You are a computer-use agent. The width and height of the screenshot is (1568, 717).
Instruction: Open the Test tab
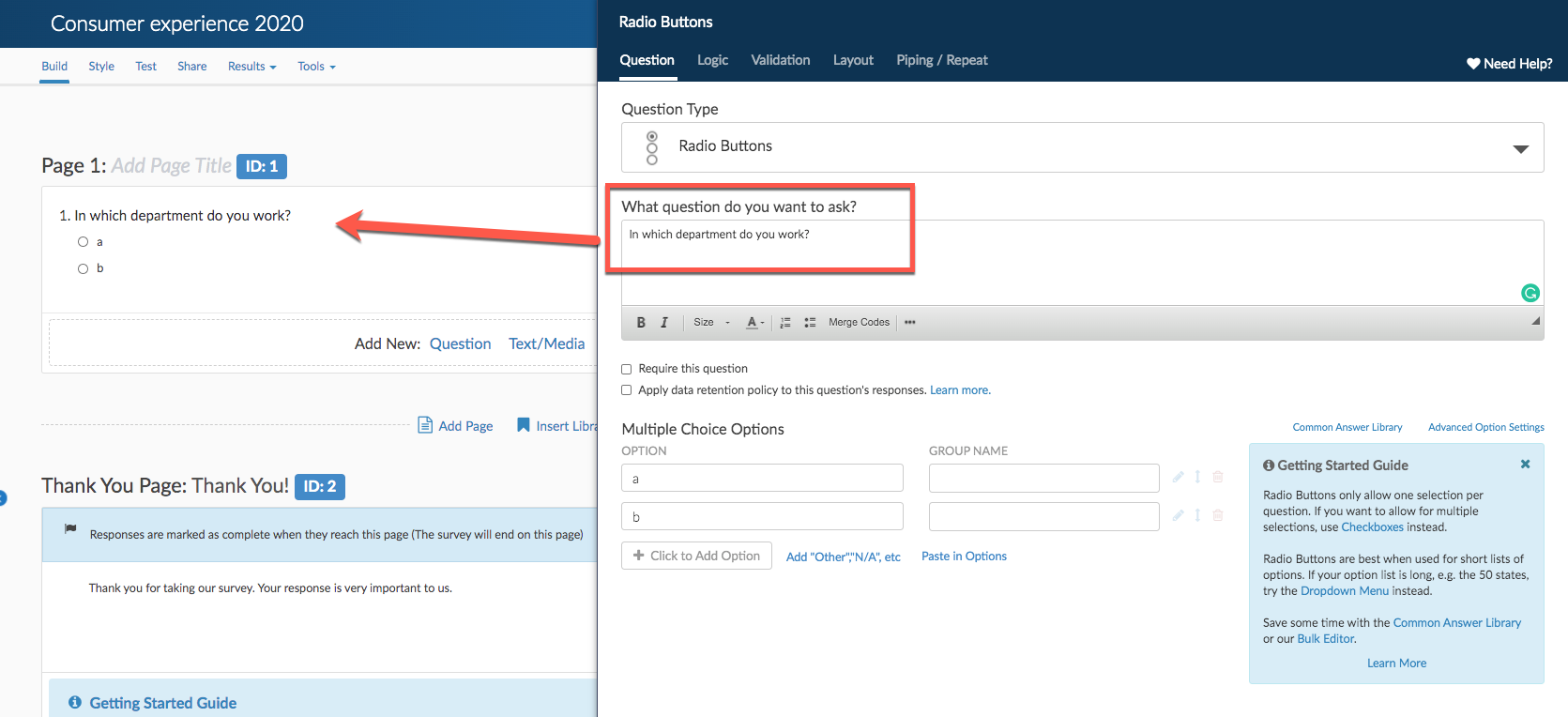pos(145,67)
